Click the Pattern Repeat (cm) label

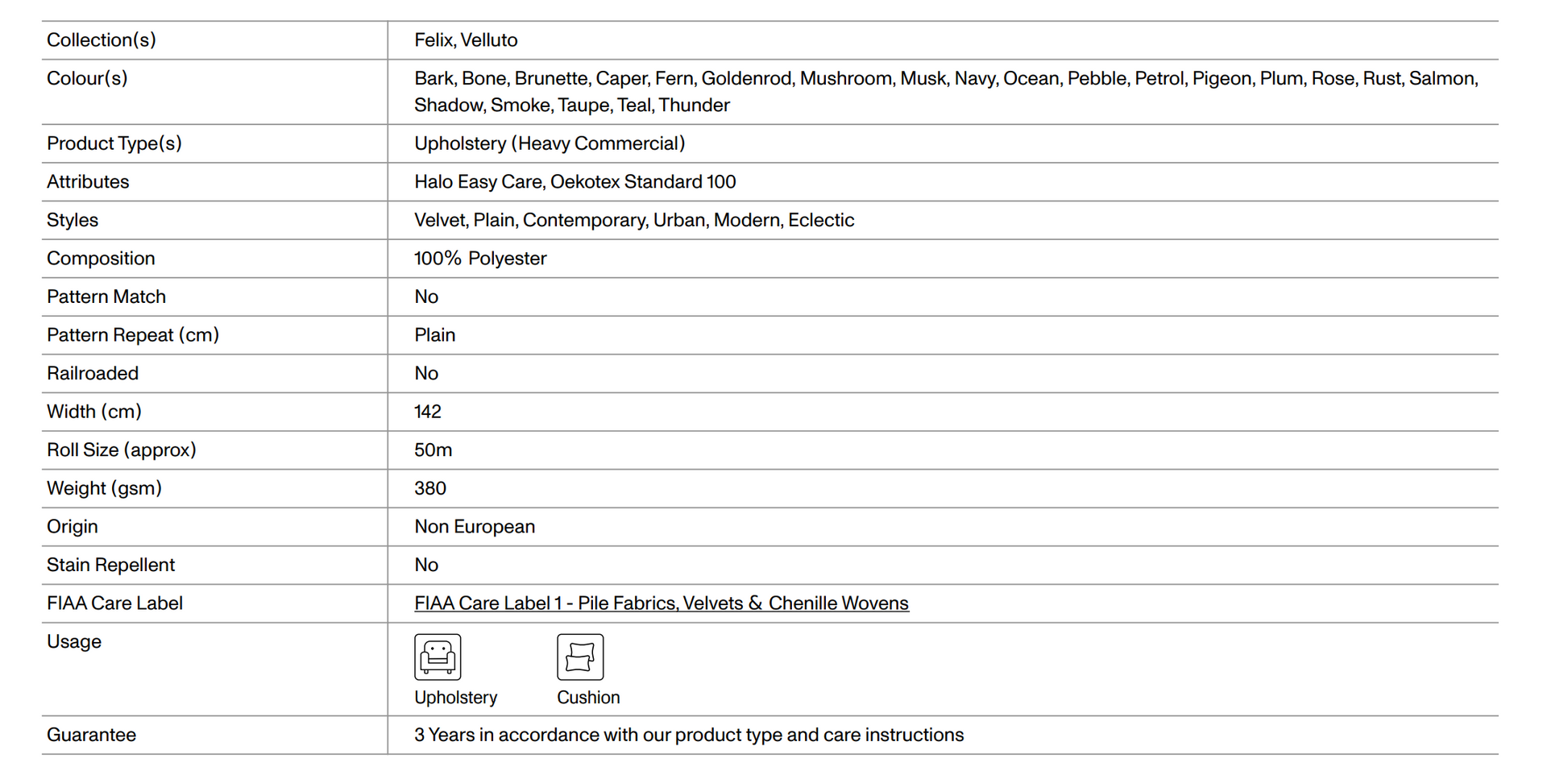click(133, 335)
